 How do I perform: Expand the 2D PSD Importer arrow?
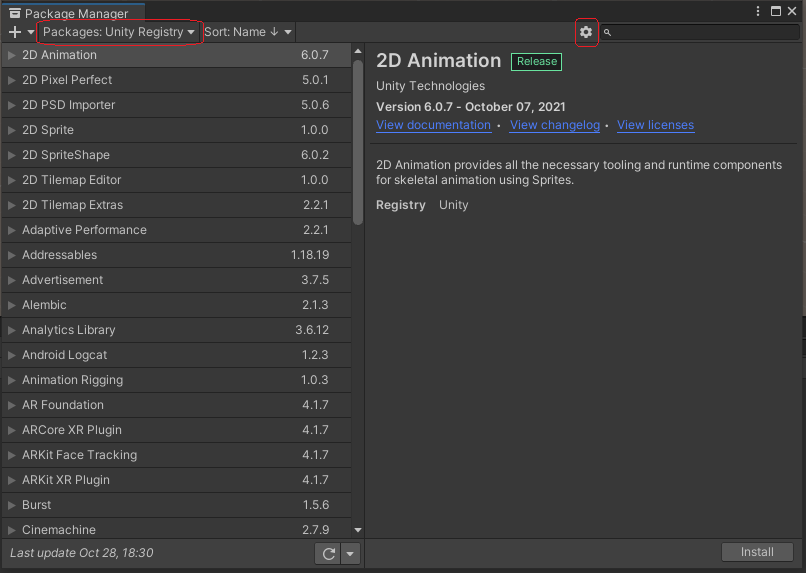[x=11, y=105]
